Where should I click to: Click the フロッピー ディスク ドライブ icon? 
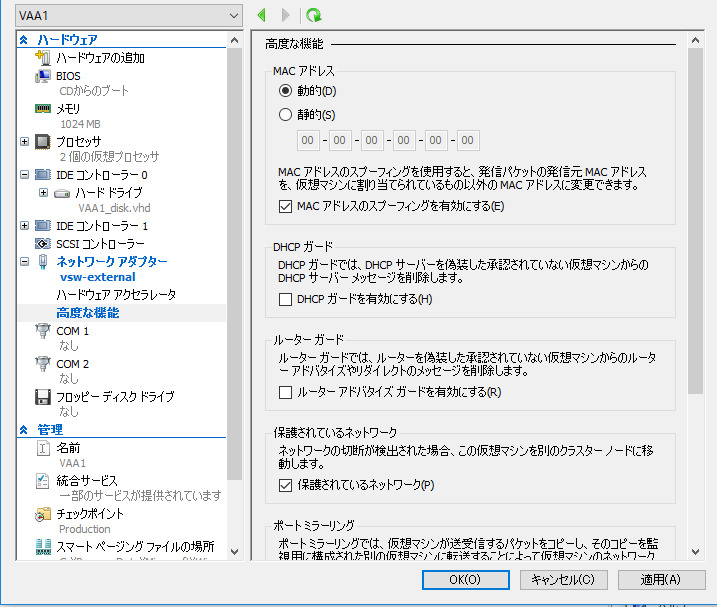click(43, 397)
